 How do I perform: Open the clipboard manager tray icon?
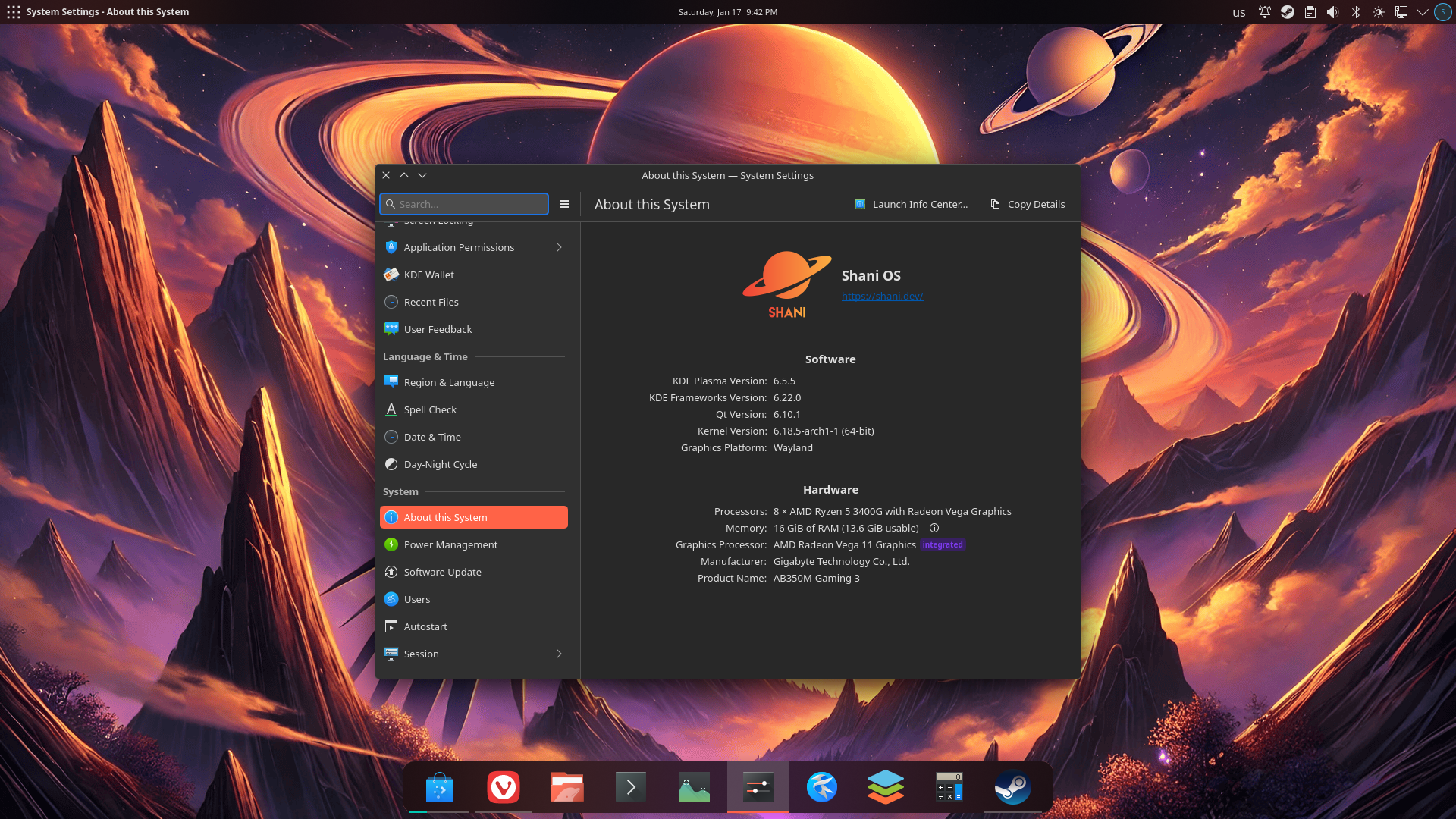coord(1310,12)
